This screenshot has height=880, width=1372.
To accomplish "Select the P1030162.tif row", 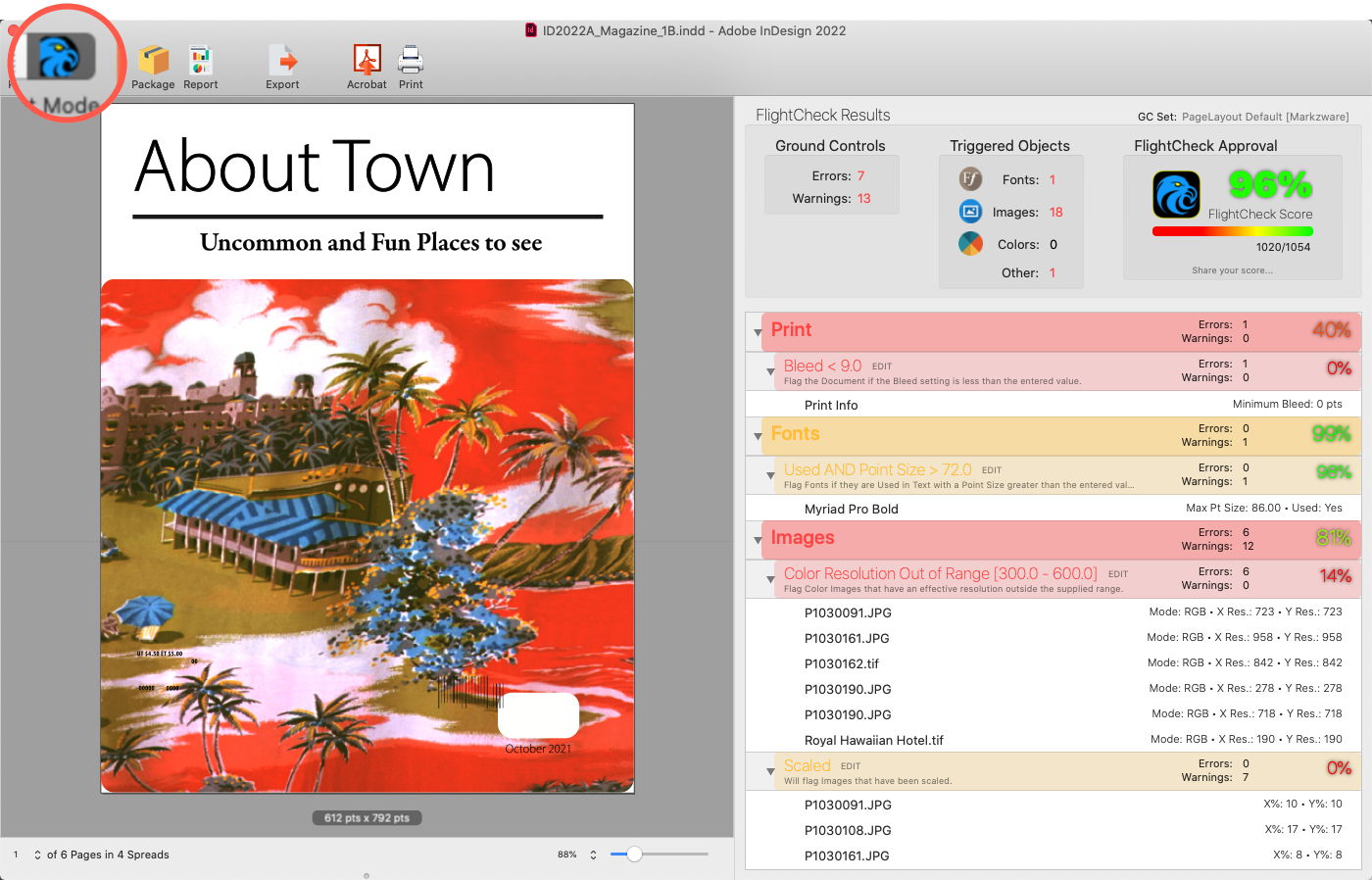I will pos(1053,663).
